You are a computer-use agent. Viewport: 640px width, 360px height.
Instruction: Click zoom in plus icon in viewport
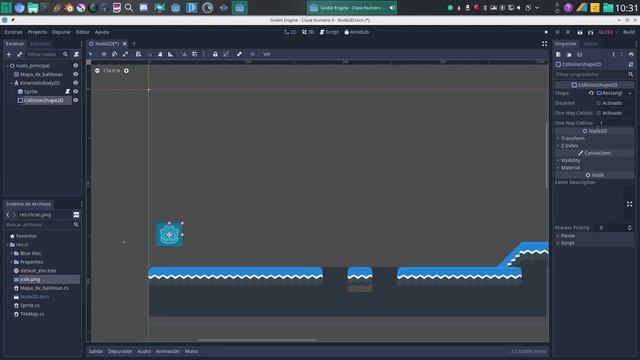pyautogui.click(x=126, y=71)
